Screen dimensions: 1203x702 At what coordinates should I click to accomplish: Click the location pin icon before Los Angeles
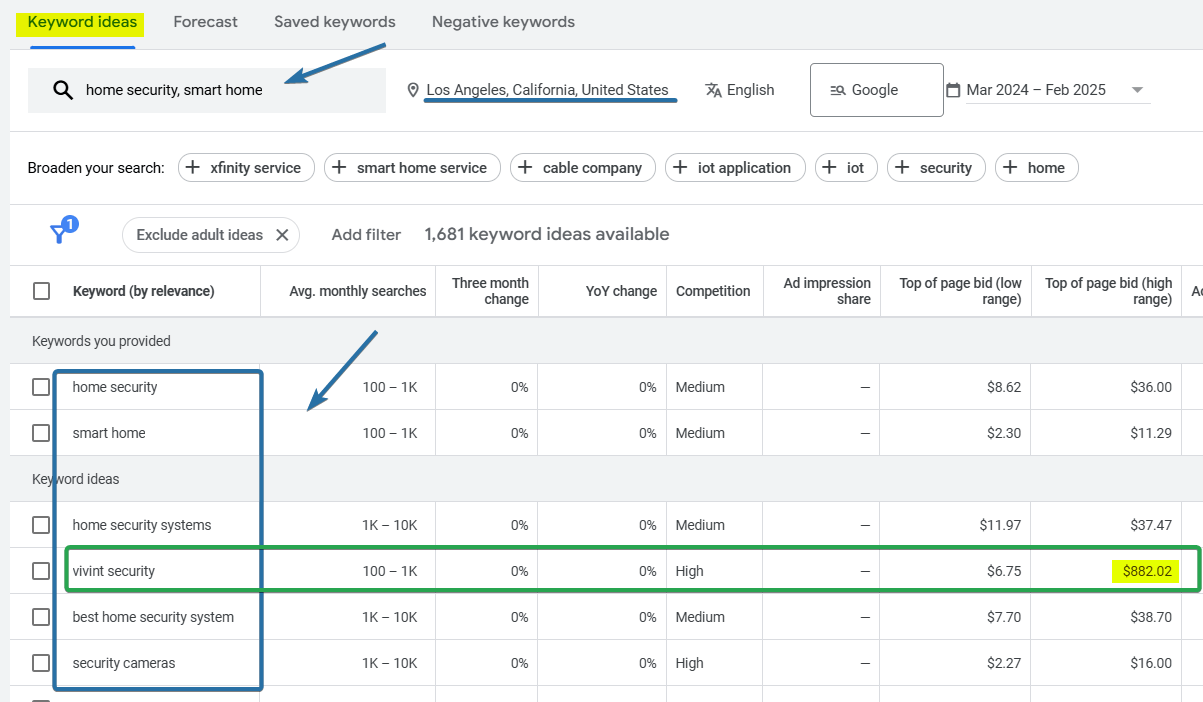414,89
